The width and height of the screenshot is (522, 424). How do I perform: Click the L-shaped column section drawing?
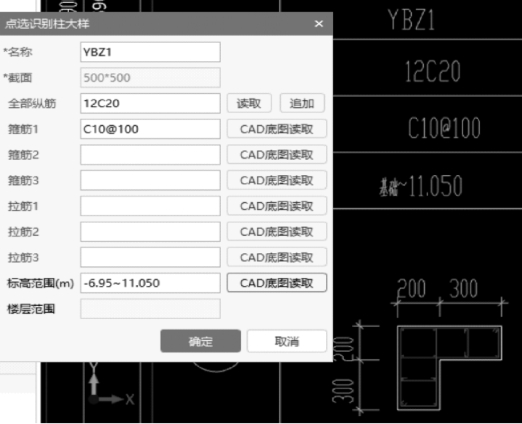(449, 368)
